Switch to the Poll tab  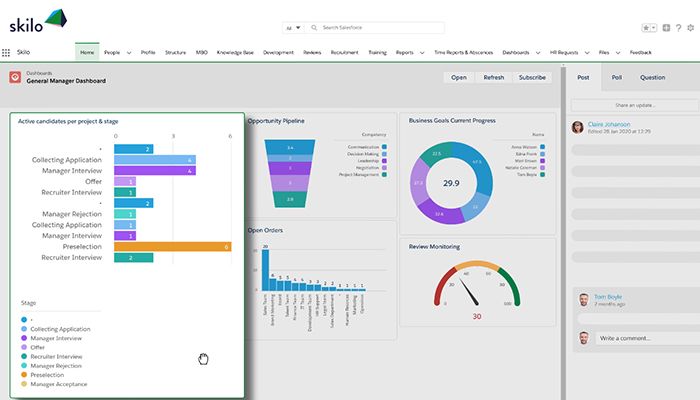coord(616,77)
